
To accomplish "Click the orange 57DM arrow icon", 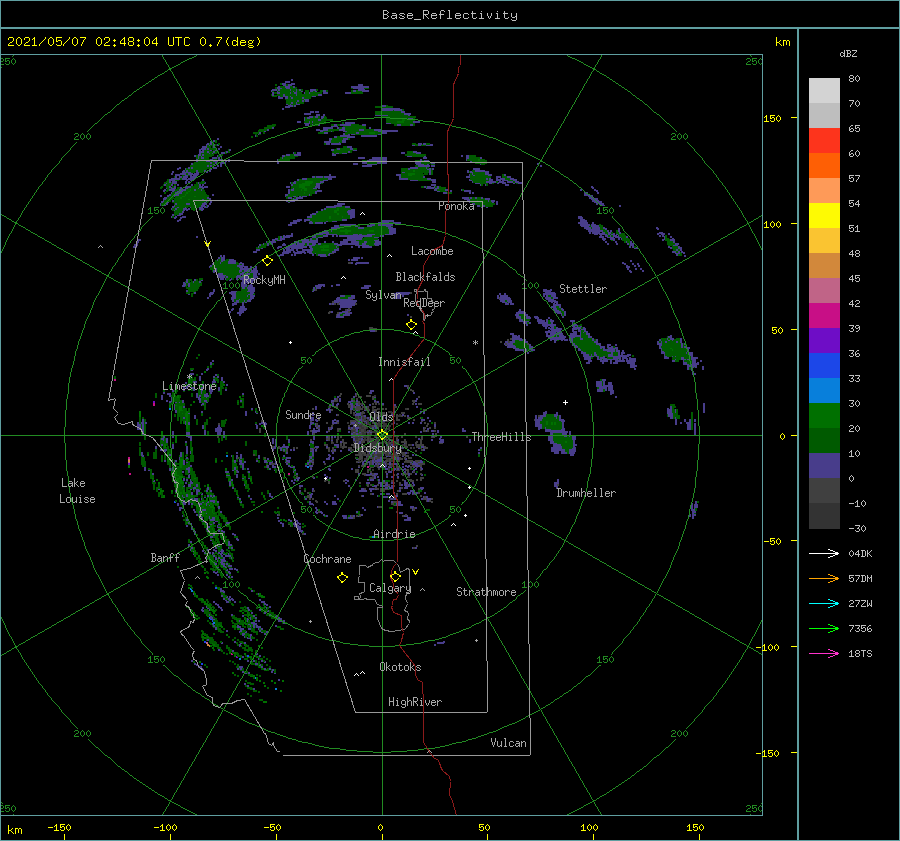I will (x=824, y=579).
